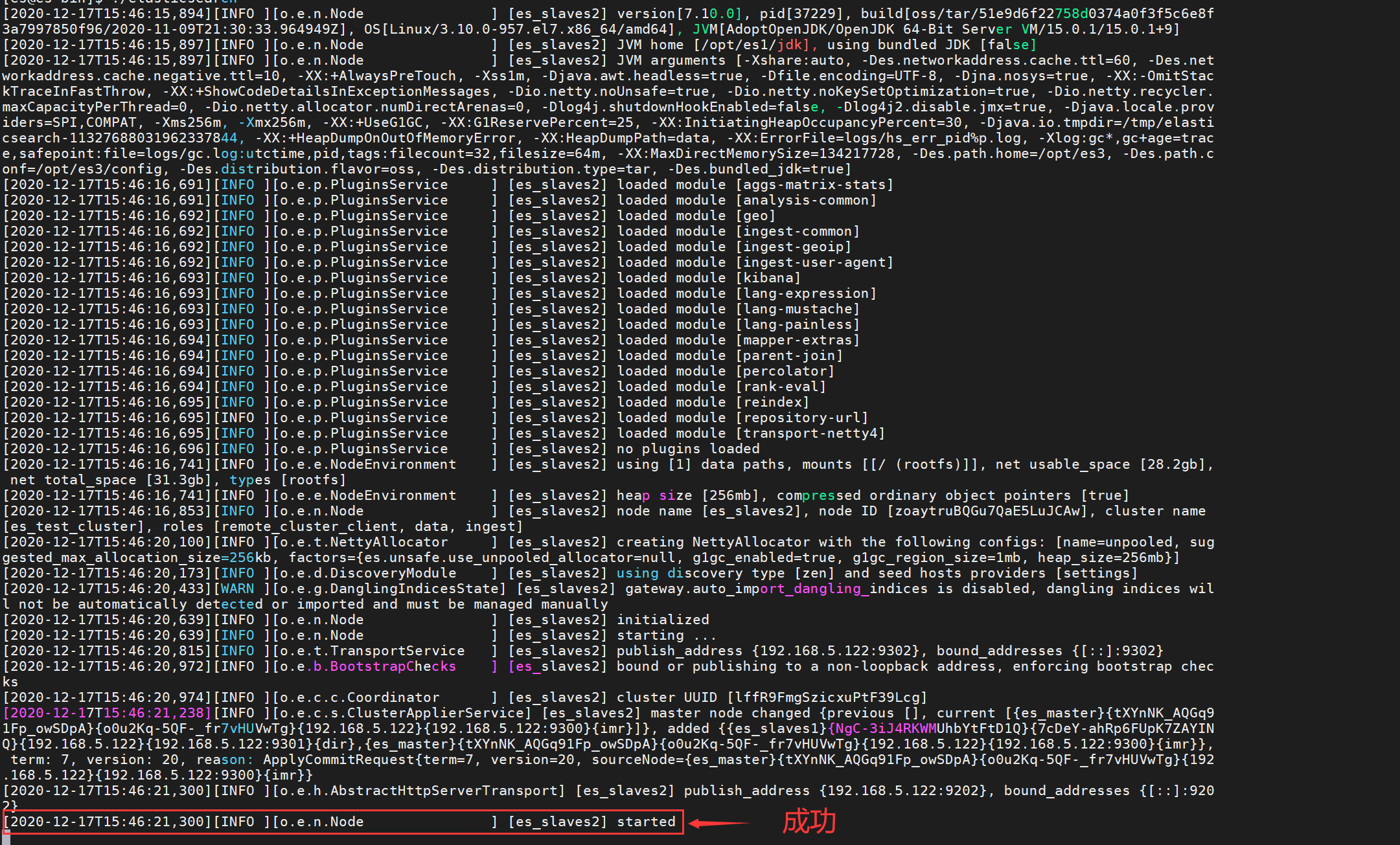This screenshot has height=845, width=1400.
Task: Select timestamp 2020-12-17T15:46:21,238
Action: click(107, 713)
